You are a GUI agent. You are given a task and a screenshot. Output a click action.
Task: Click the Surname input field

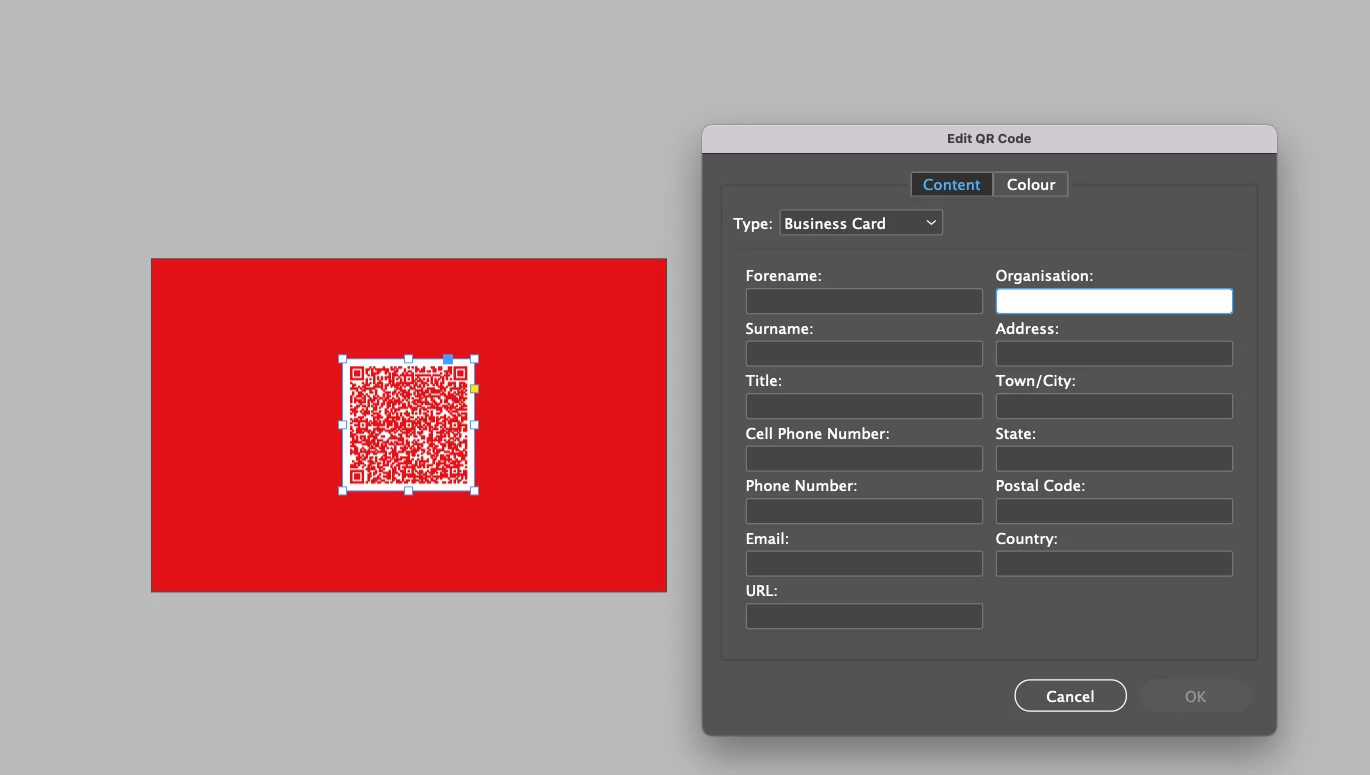[x=864, y=353]
